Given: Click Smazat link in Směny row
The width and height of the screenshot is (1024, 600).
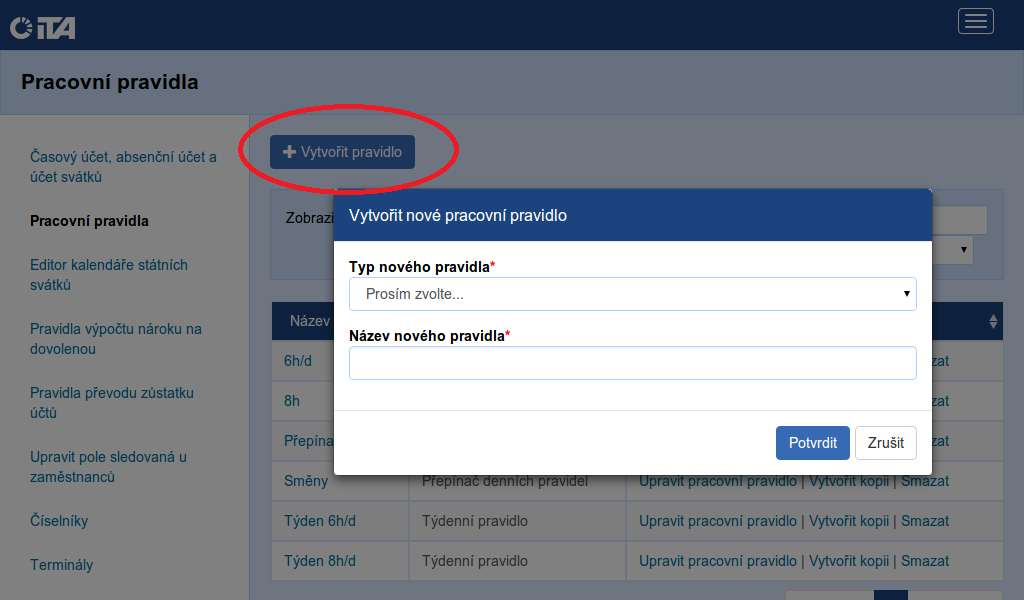Looking at the screenshot, I should (x=924, y=481).
